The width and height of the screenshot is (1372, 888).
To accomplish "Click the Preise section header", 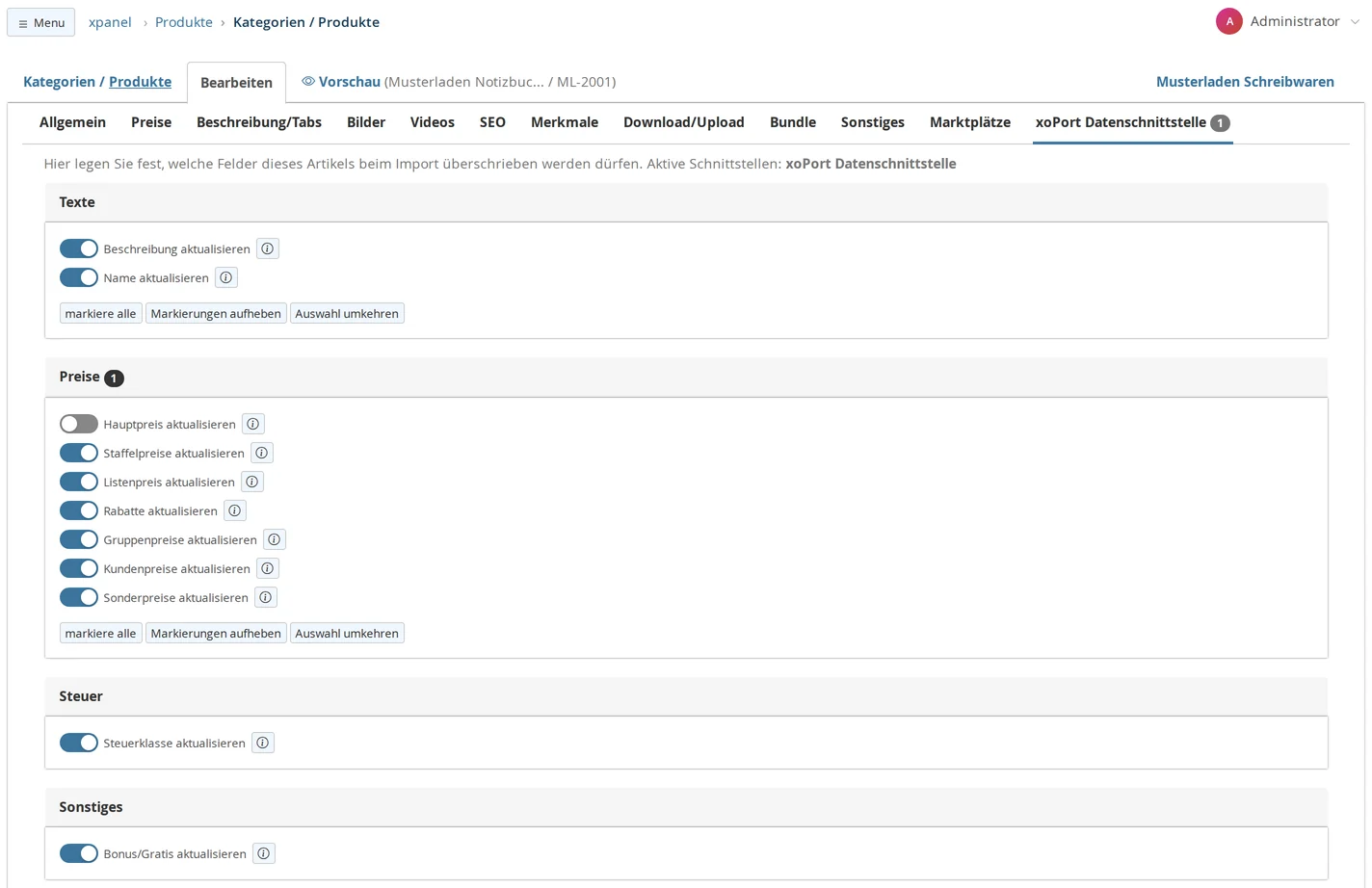I will coord(686,378).
